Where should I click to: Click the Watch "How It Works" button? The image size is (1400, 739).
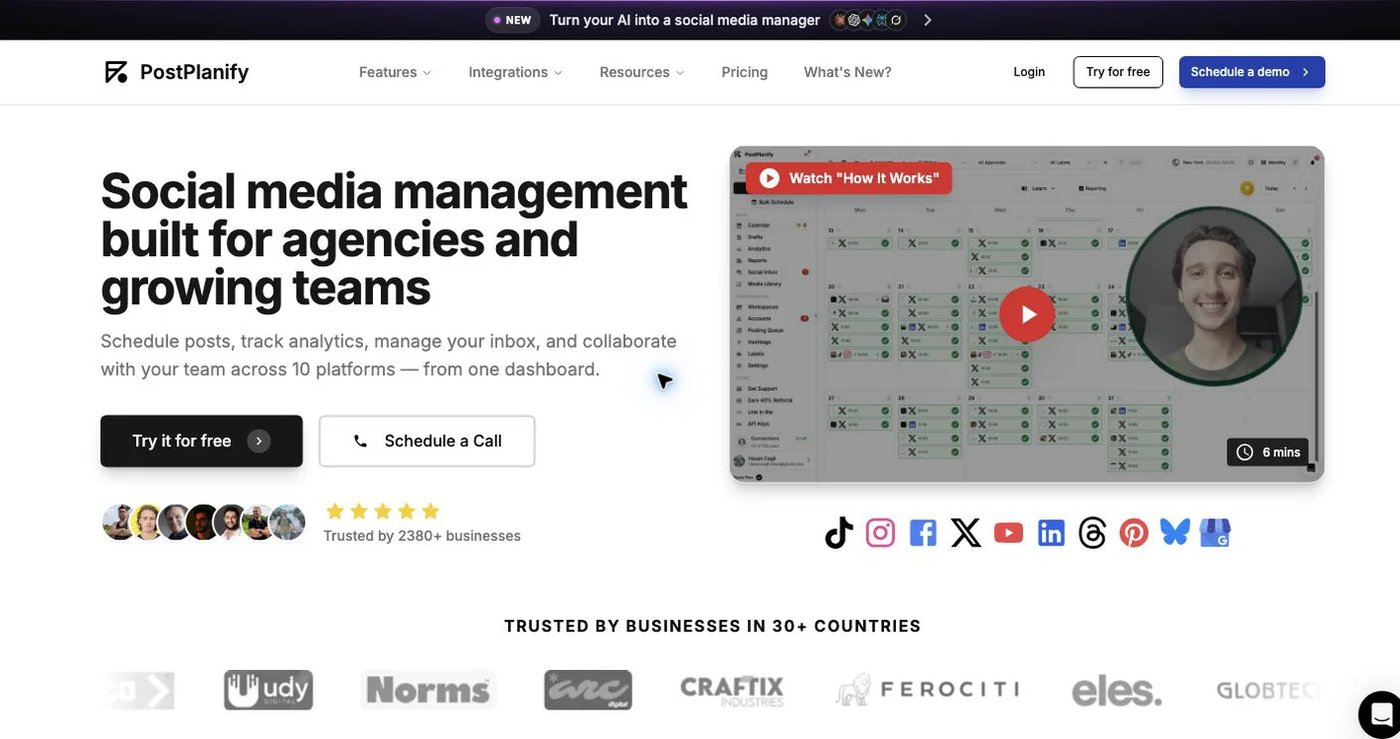849,178
